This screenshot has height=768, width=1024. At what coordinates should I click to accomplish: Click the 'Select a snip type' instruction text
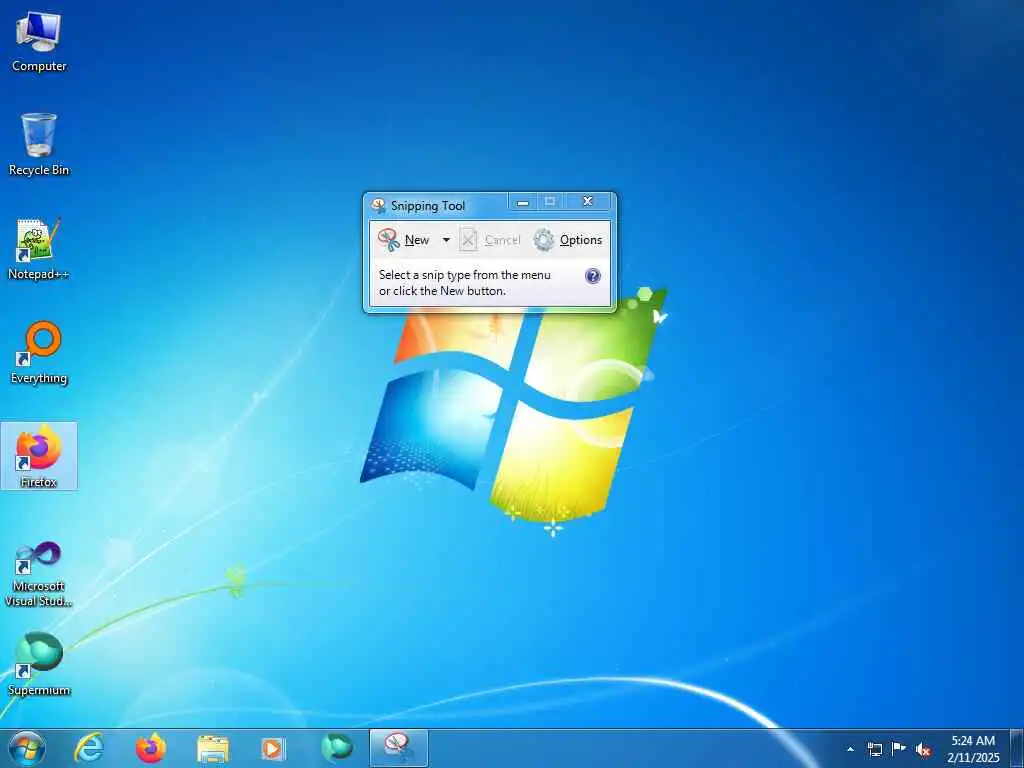pyautogui.click(x=464, y=283)
